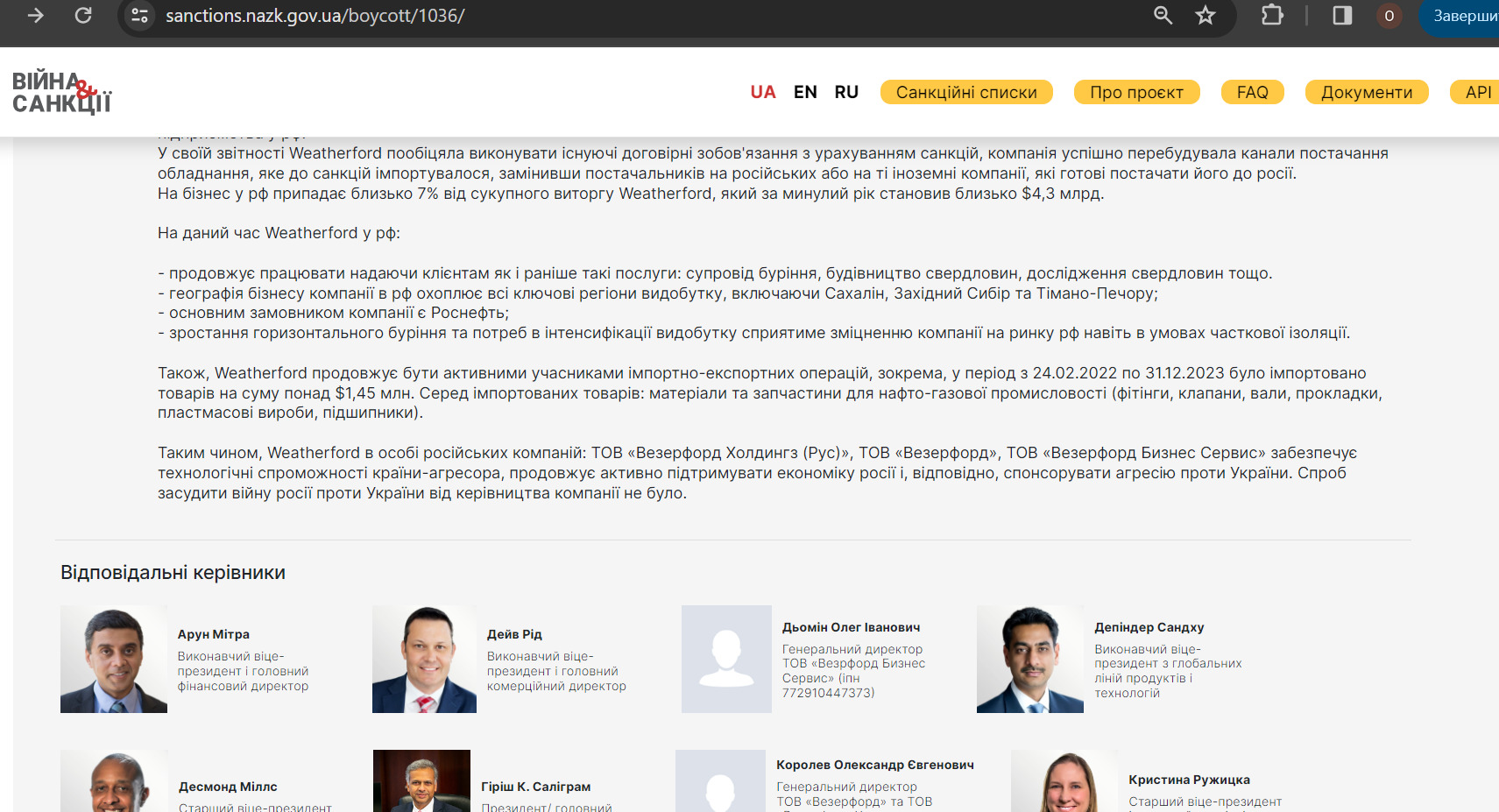This screenshot has width=1499, height=812.
Task: Go forward using the browser arrow
Action: coord(35,16)
